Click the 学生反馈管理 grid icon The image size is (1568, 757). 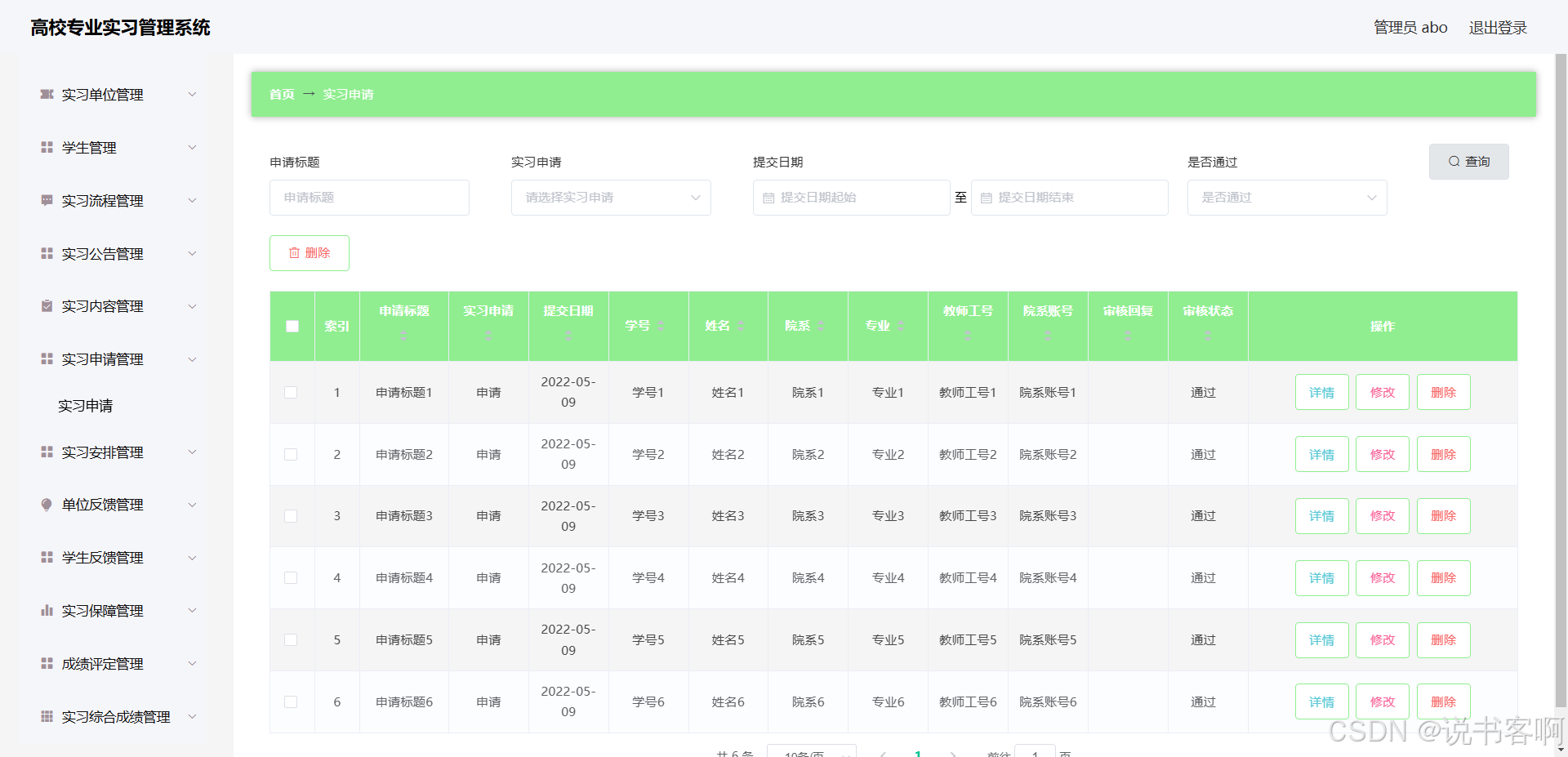click(x=47, y=558)
